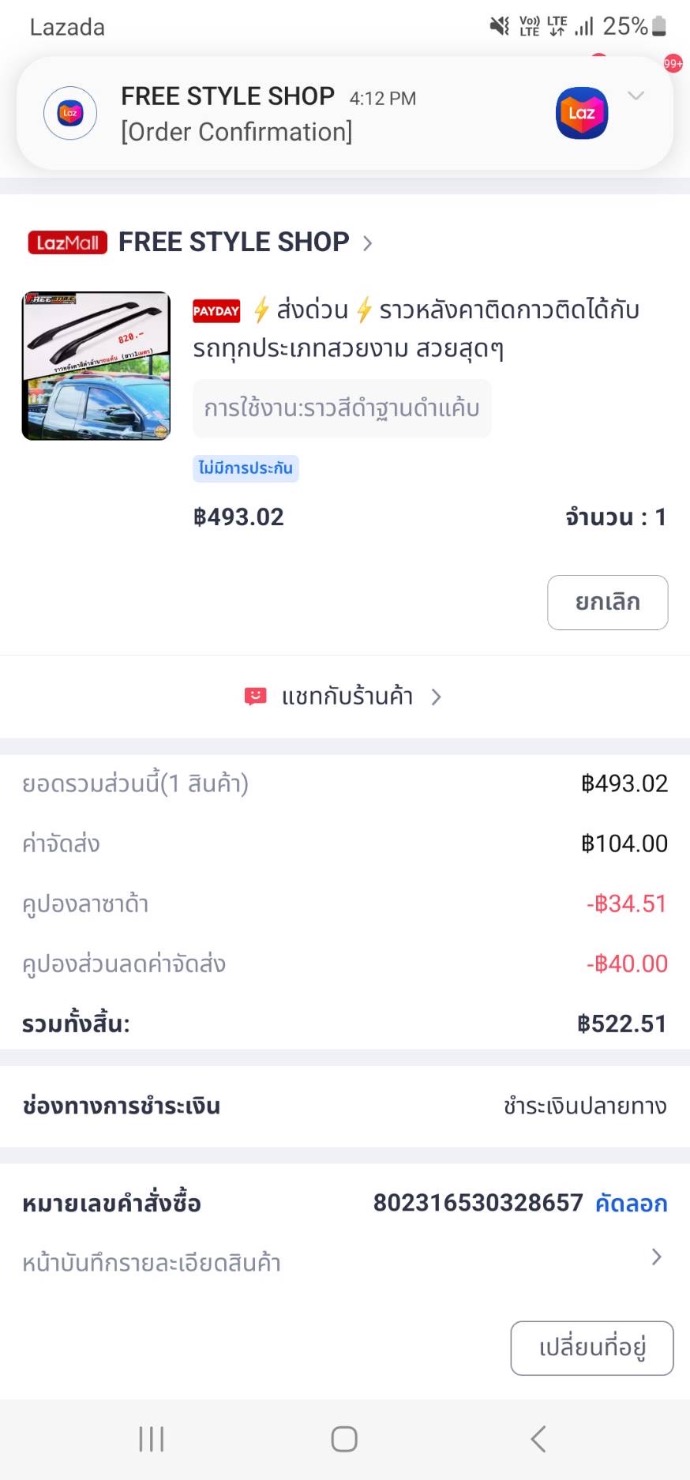Image resolution: width=690 pixels, height=1480 pixels.
Task: Open แชทกับร้านค้า chat with seller
Action: point(347,697)
